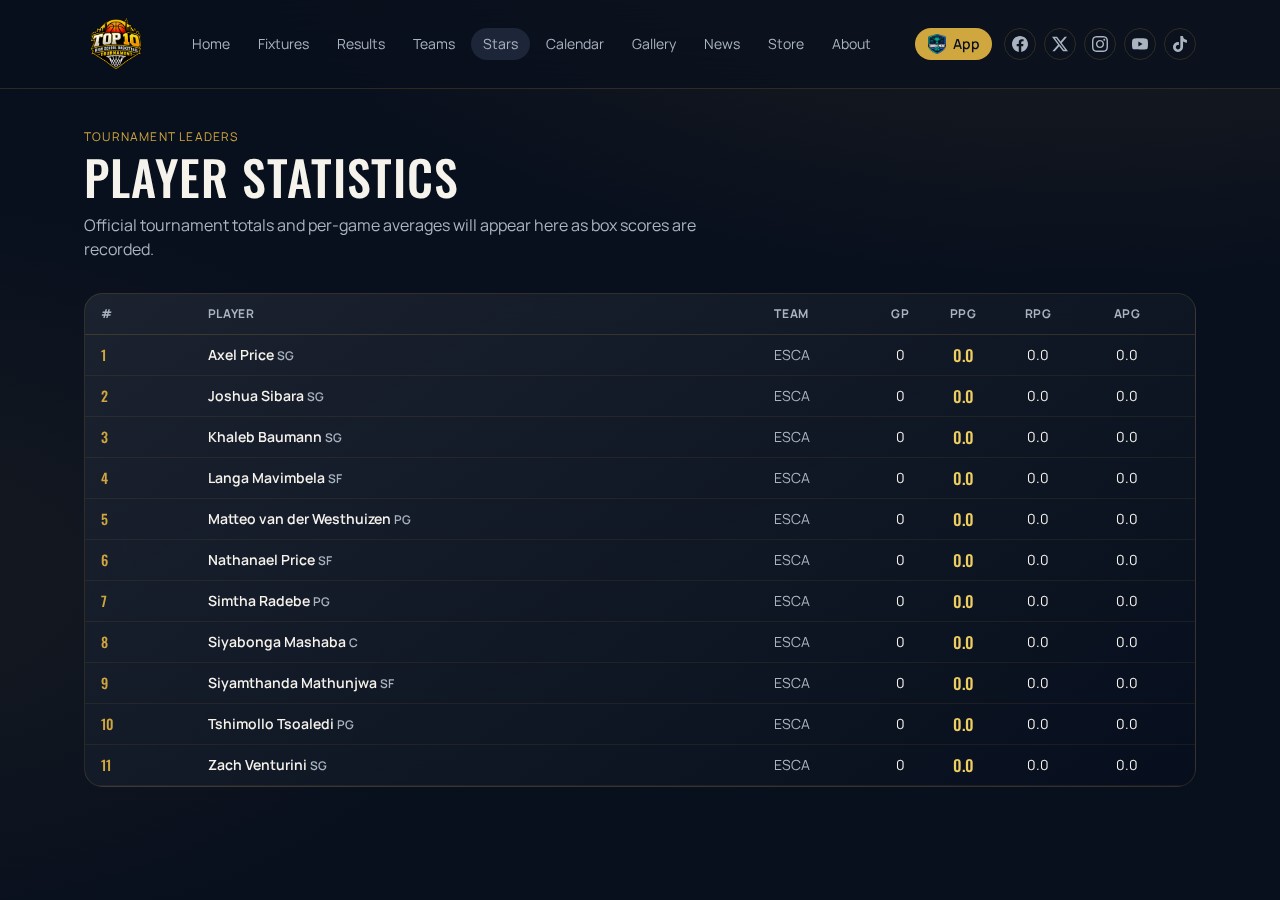Go to the Home page
This screenshot has height=900, width=1280.
(x=211, y=44)
